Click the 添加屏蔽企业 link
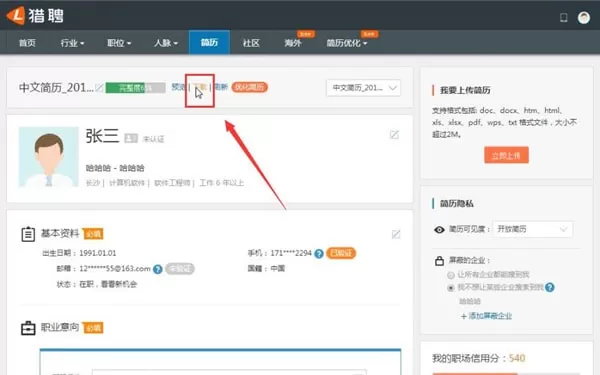The height and width of the screenshot is (375, 600). 486,316
